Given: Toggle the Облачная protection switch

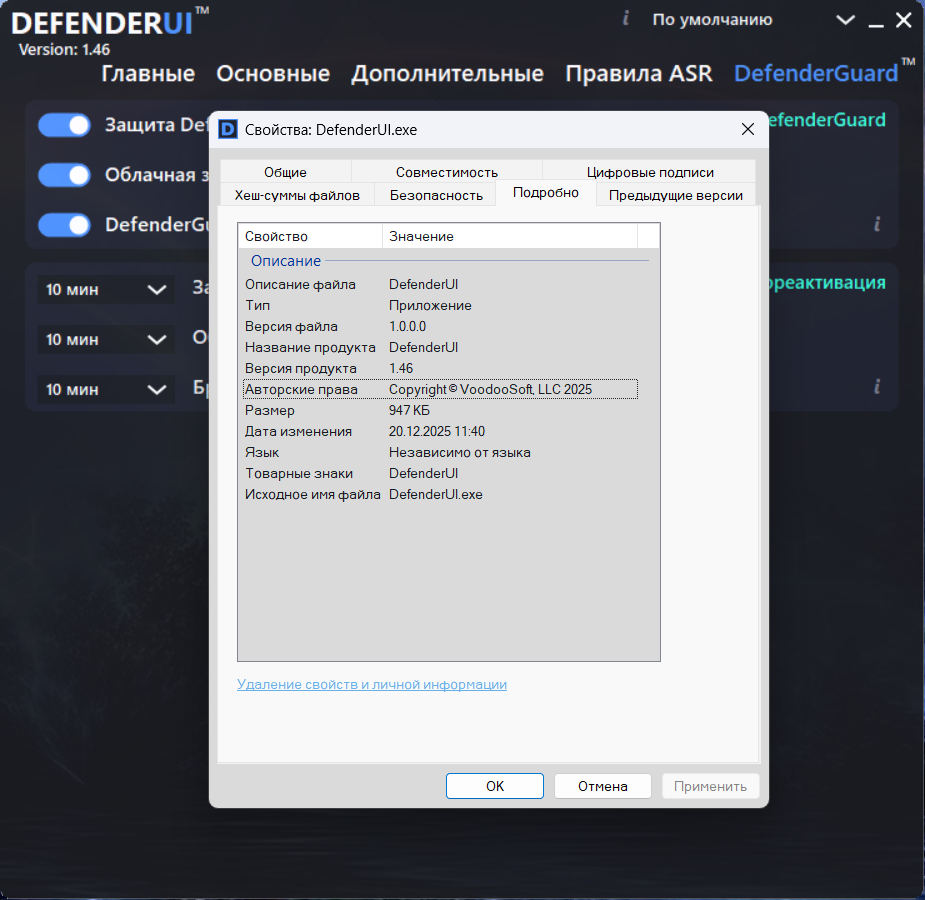Looking at the screenshot, I should [x=64, y=175].
